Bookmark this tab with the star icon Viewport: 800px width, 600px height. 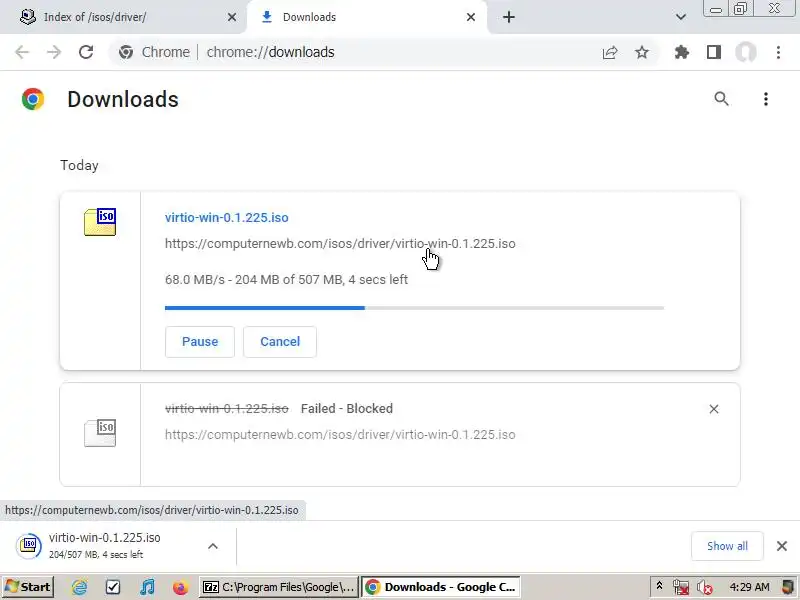642,52
